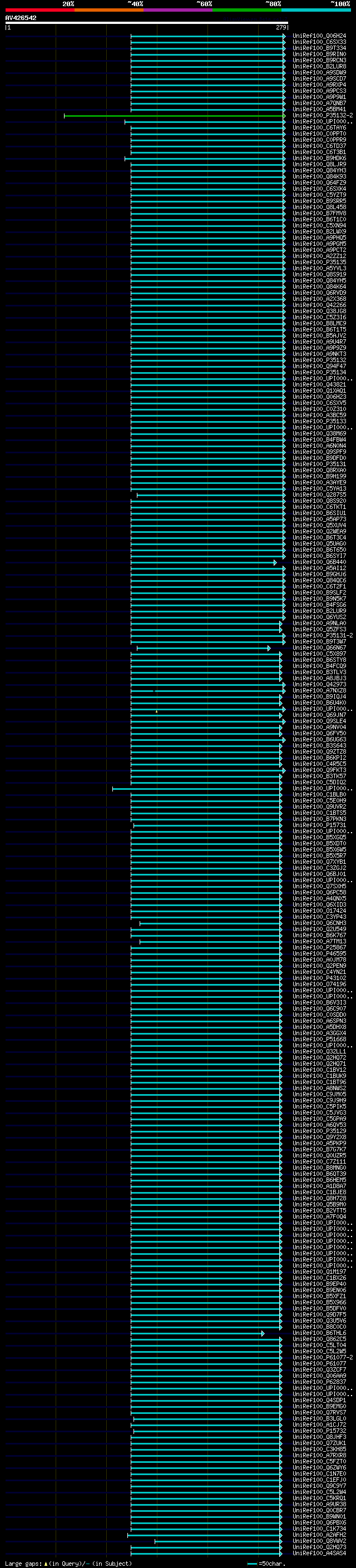Select hit label UniRef100_Q2HQ73
356x1568 pixels.
(x=319, y=1547)
